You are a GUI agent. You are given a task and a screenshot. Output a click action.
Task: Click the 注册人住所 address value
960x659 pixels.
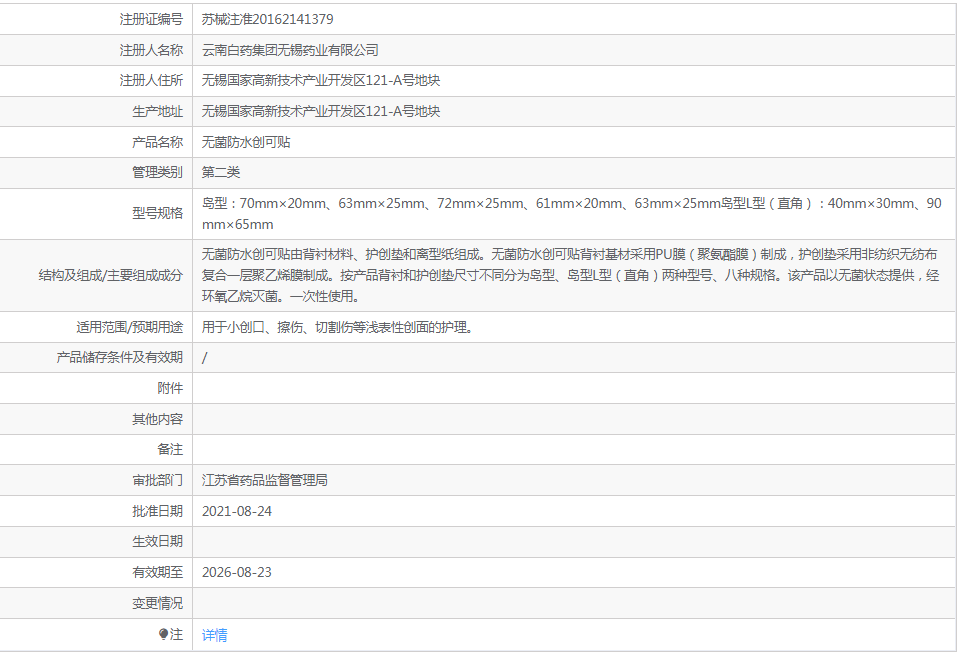[320, 81]
